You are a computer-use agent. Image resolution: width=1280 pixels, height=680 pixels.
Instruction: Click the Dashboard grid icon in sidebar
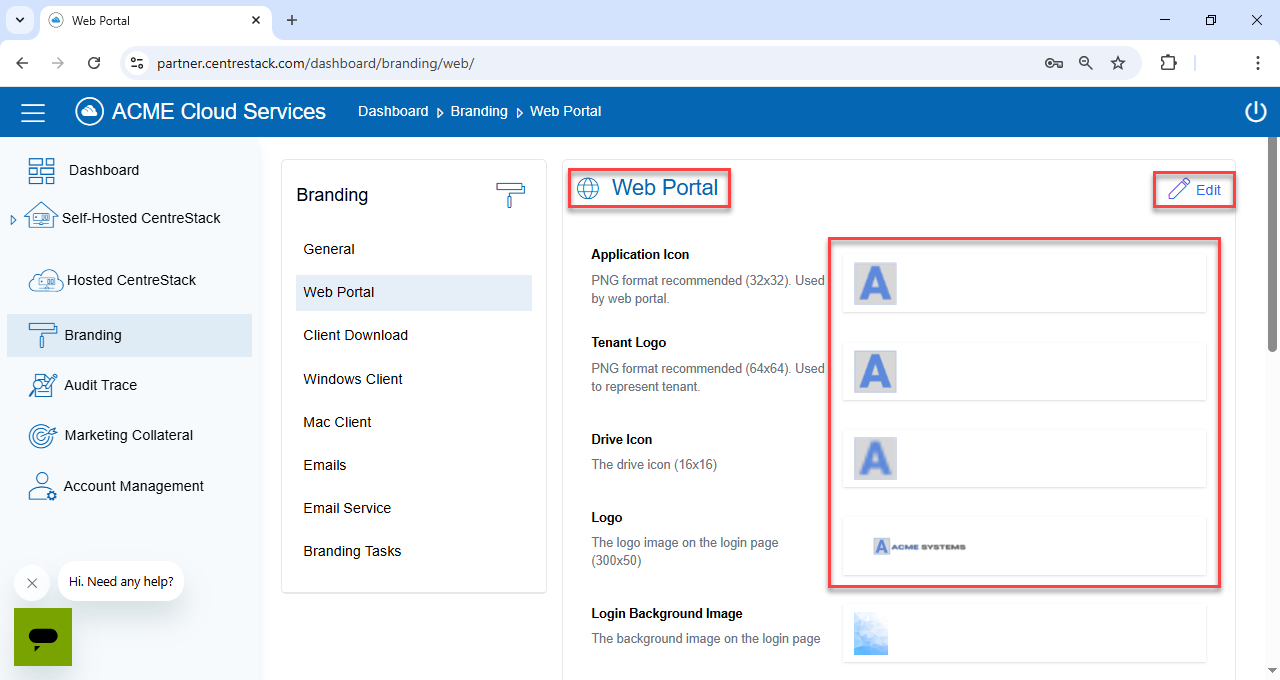42,170
